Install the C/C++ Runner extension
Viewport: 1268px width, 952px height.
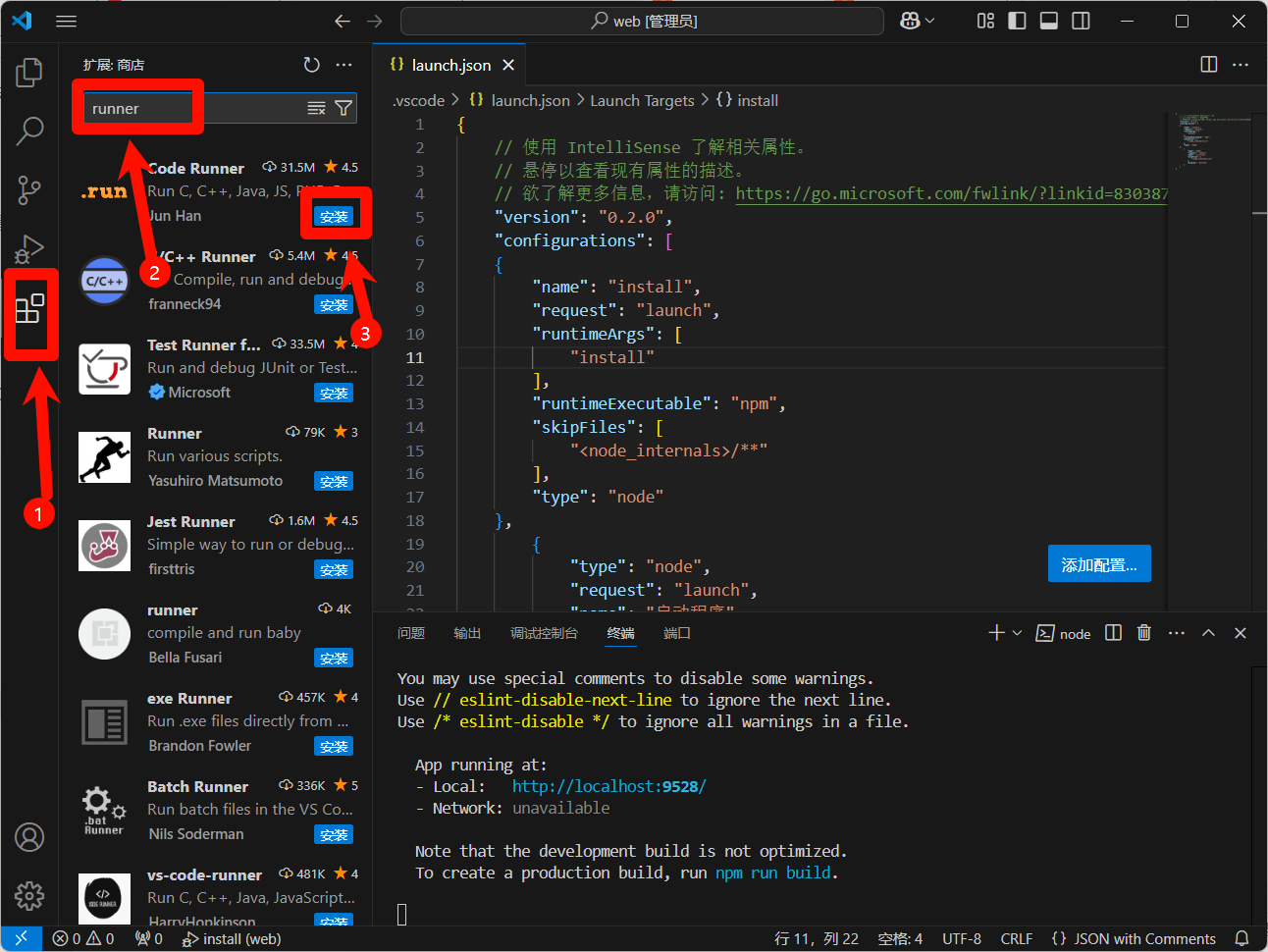(x=334, y=305)
